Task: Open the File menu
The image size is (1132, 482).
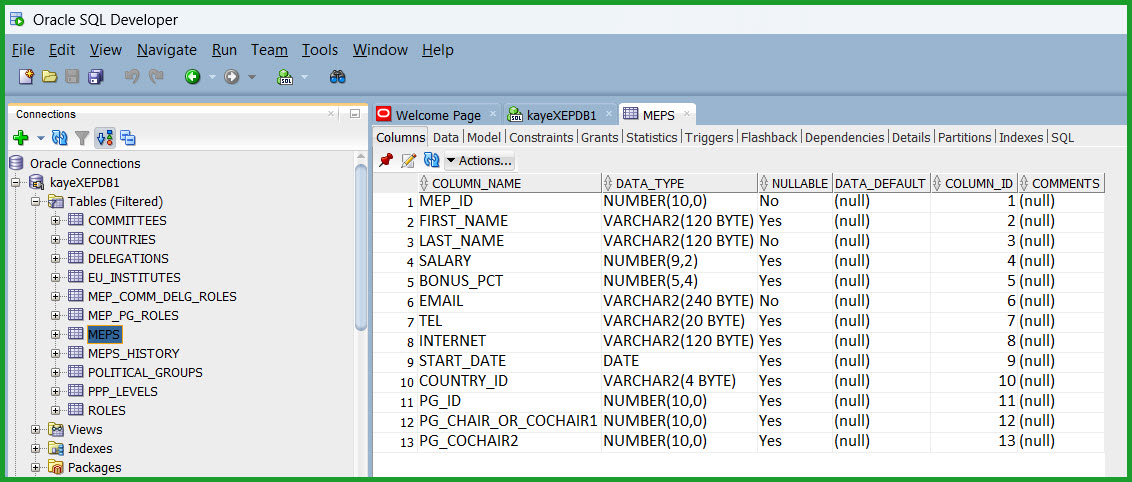Action: tap(23, 50)
